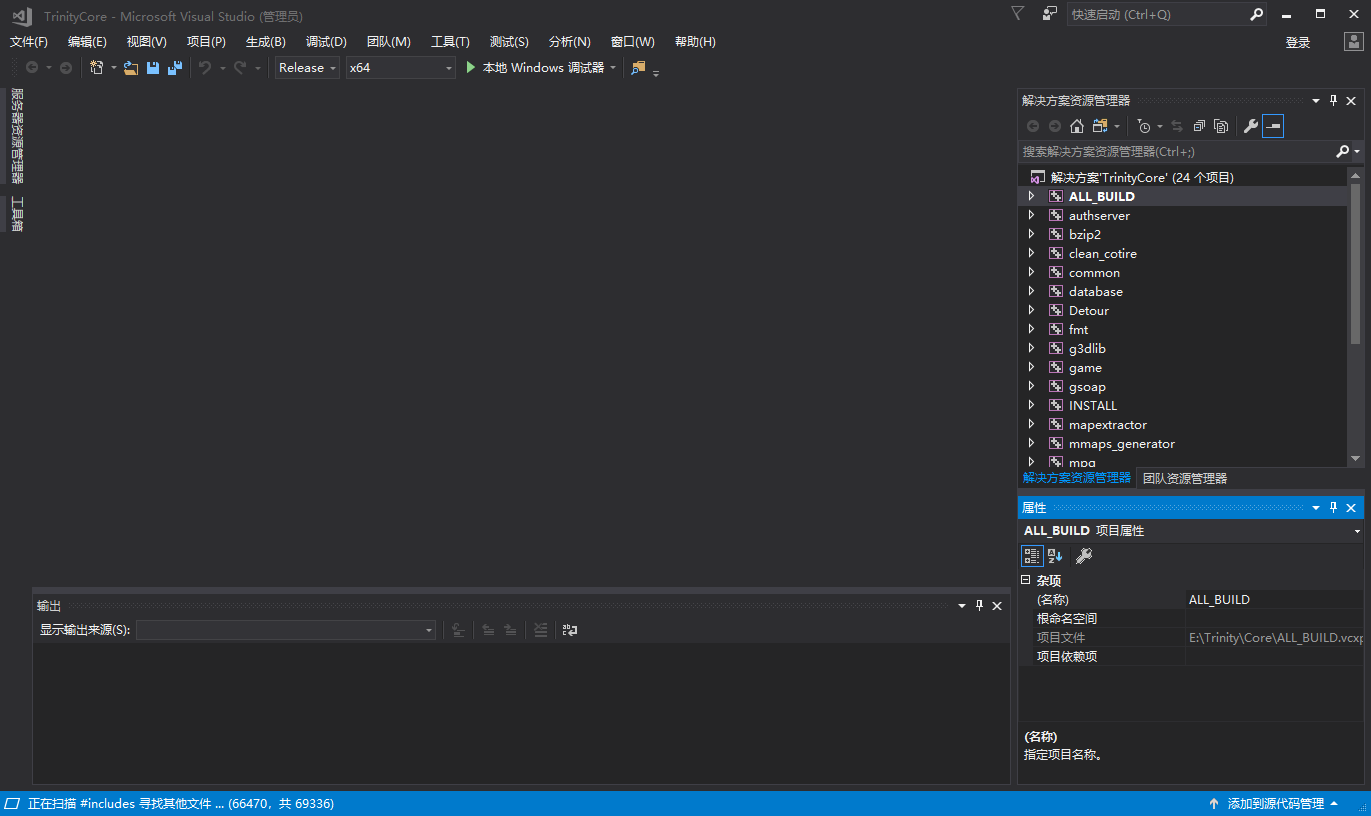
Task: Open the 服务器资源管理器 side tab
Action: (x=16, y=136)
